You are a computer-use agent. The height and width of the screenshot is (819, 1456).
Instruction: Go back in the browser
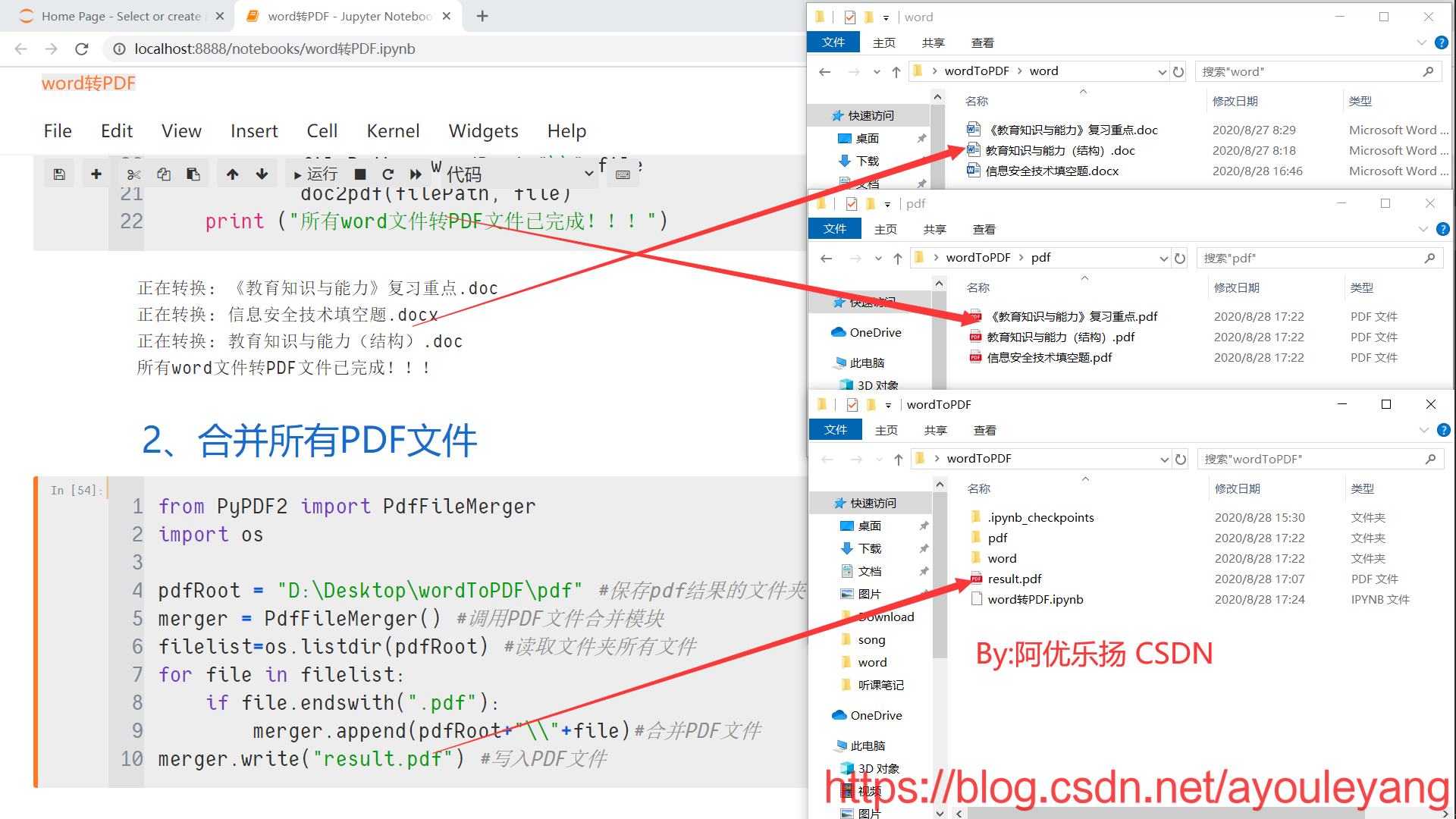point(21,49)
